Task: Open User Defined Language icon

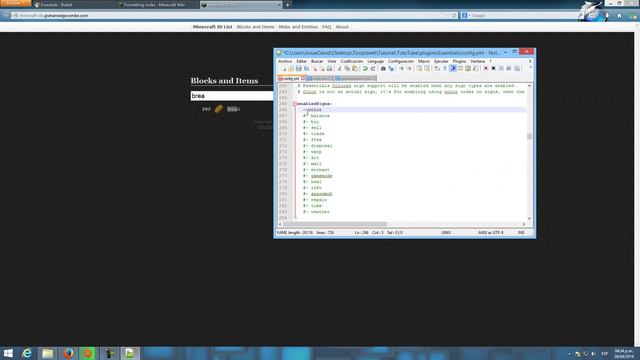Action: pos(460,69)
